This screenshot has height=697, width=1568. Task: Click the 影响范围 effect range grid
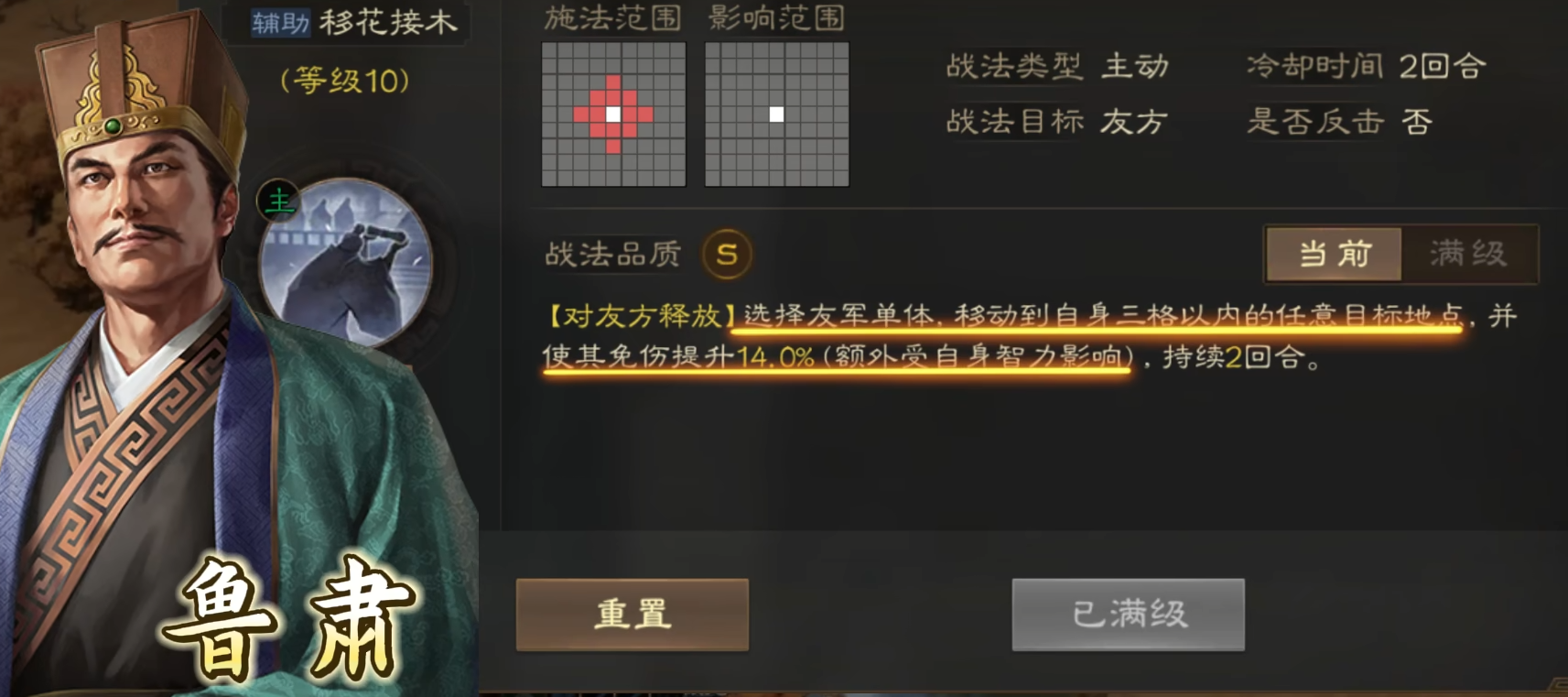point(776,114)
